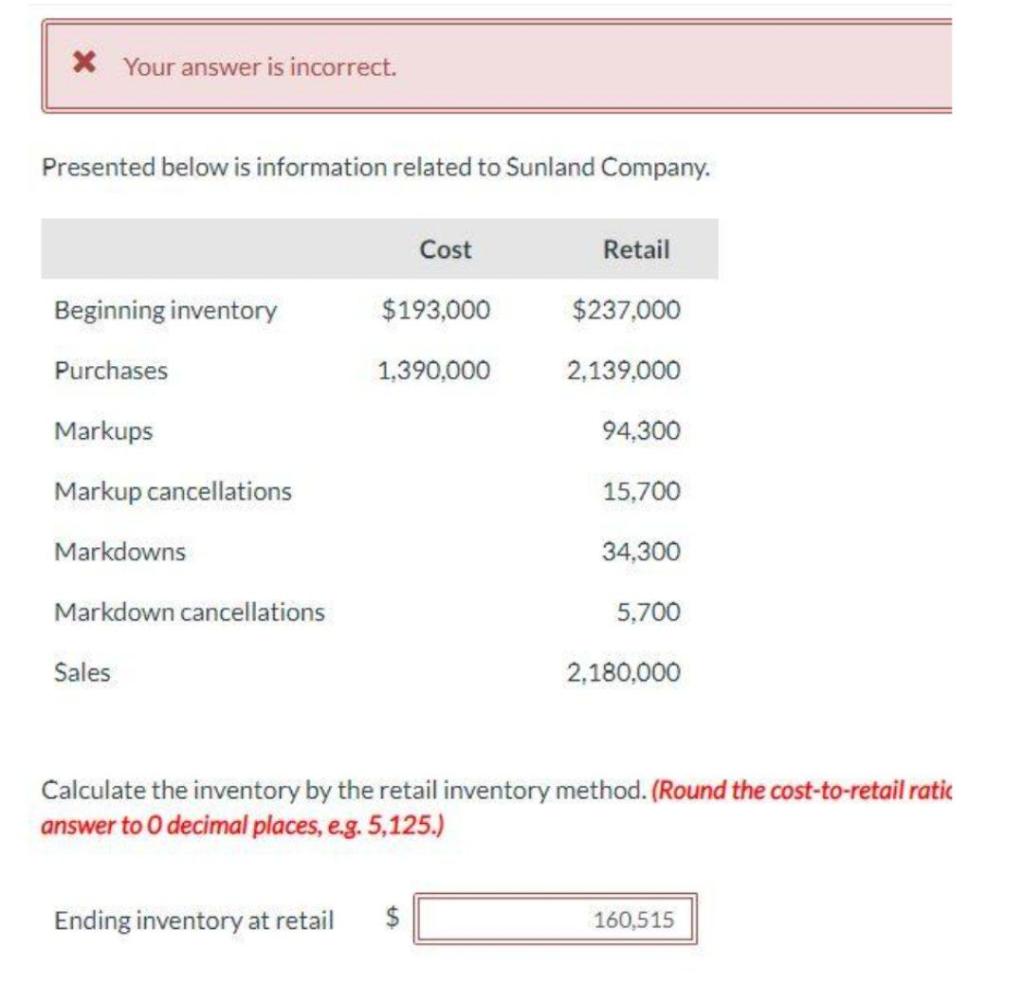
Task: Select the Purchases cost value 1,390,000
Action: pyautogui.click(x=431, y=370)
